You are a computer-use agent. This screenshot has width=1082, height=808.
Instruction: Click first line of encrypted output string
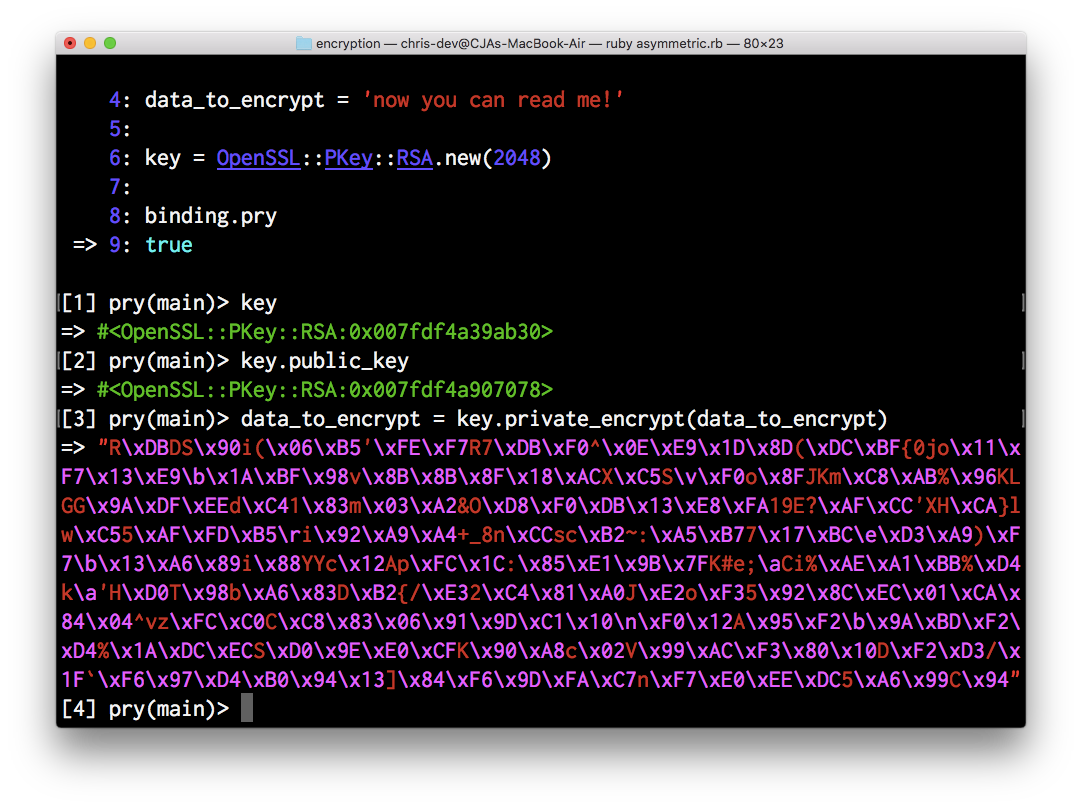(x=559, y=448)
